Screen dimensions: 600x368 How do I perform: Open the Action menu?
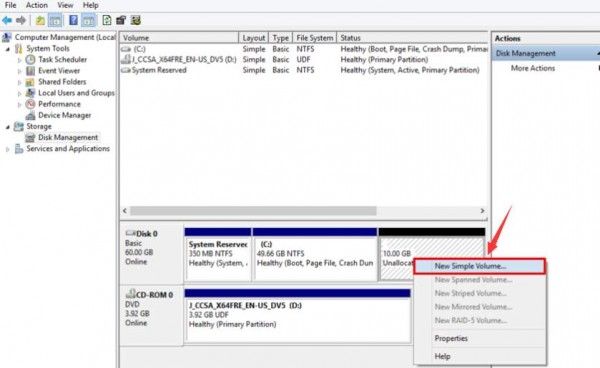pyautogui.click(x=36, y=5)
